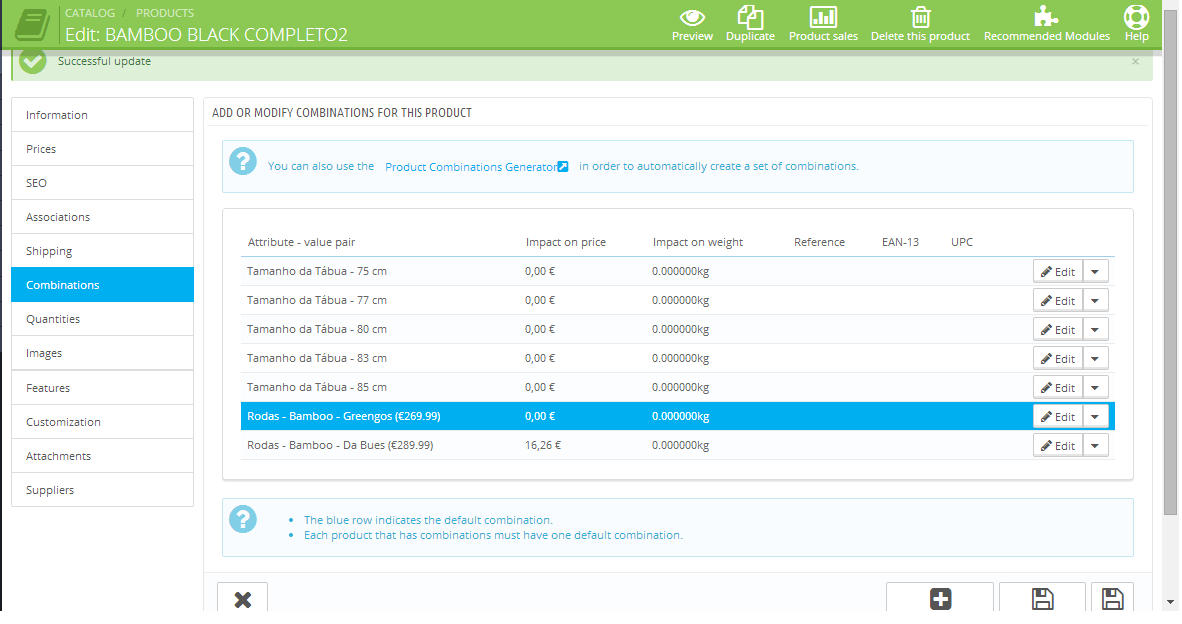Click 'Attribute - value pair' column header
This screenshot has height=624, width=1182.
[301, 242]
